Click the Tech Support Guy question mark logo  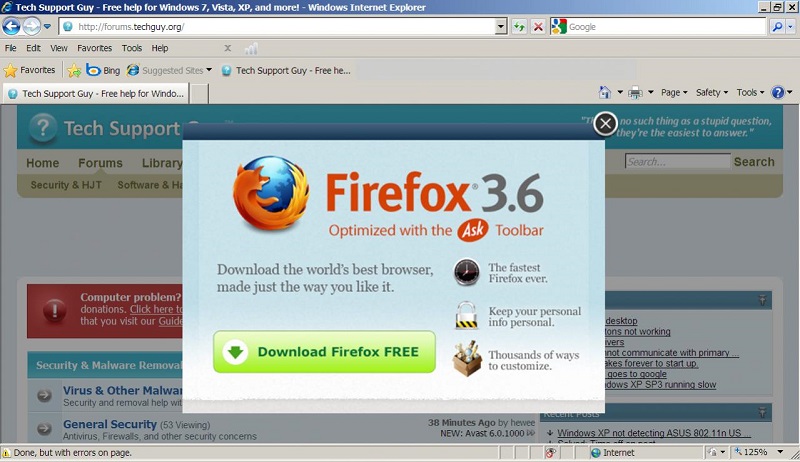coord(43,127)
